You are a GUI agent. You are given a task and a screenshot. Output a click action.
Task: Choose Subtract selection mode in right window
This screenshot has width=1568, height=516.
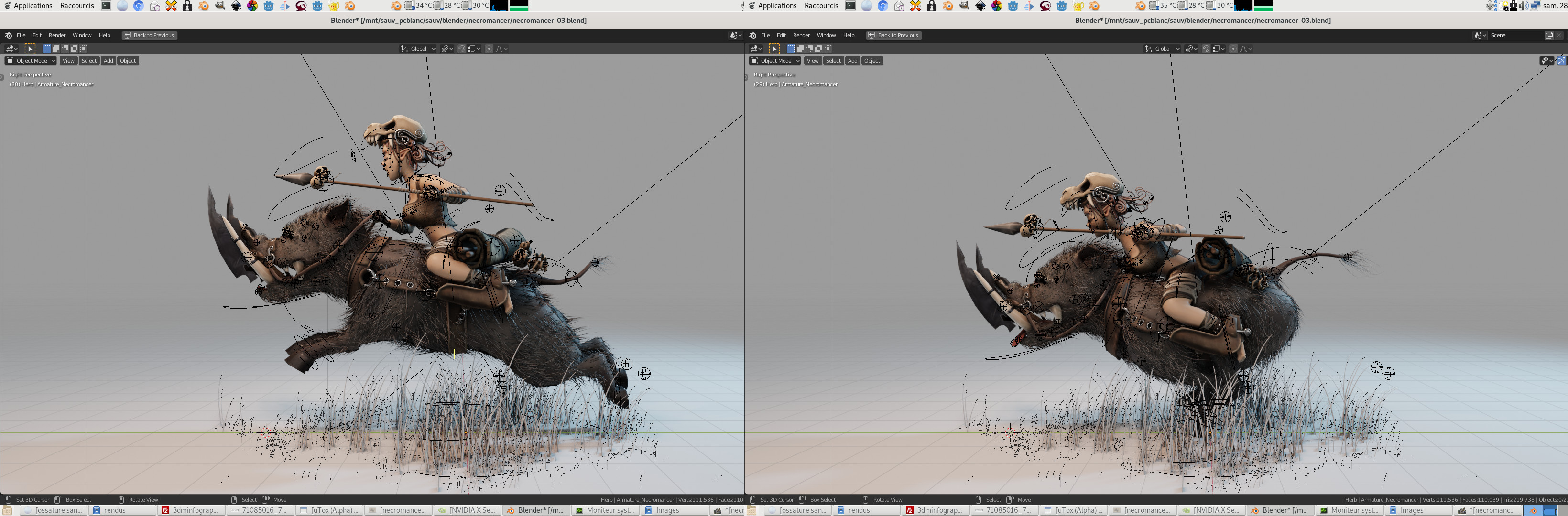(809, 49)
